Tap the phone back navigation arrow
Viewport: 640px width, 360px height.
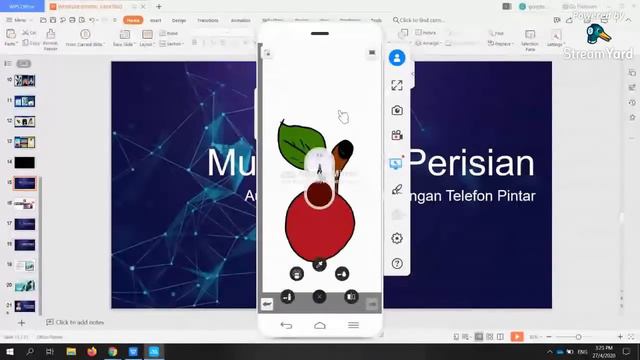(x=286, y=325)
